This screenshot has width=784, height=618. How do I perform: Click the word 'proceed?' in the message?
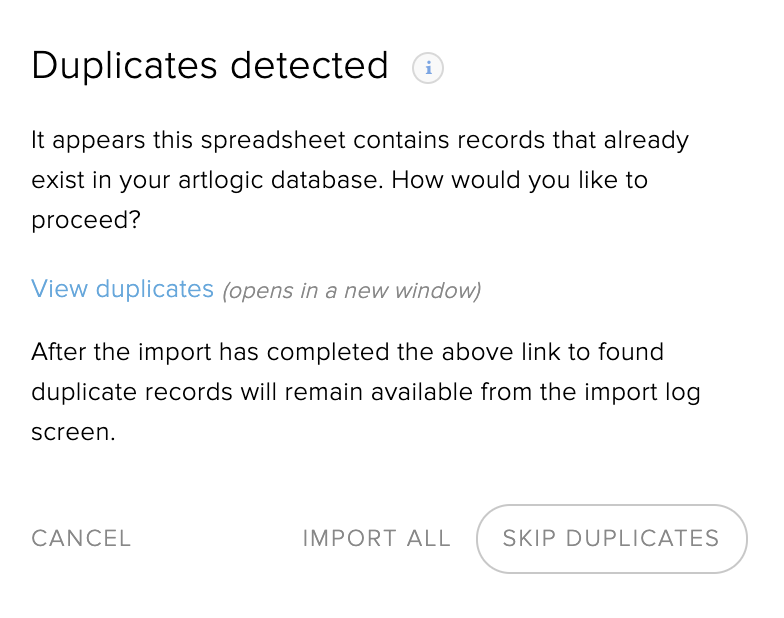[85, 220]
